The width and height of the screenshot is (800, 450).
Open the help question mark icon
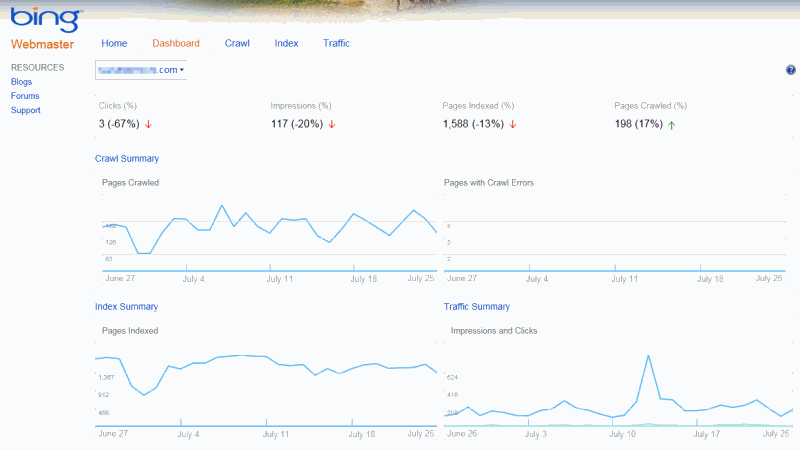point(791,70)
